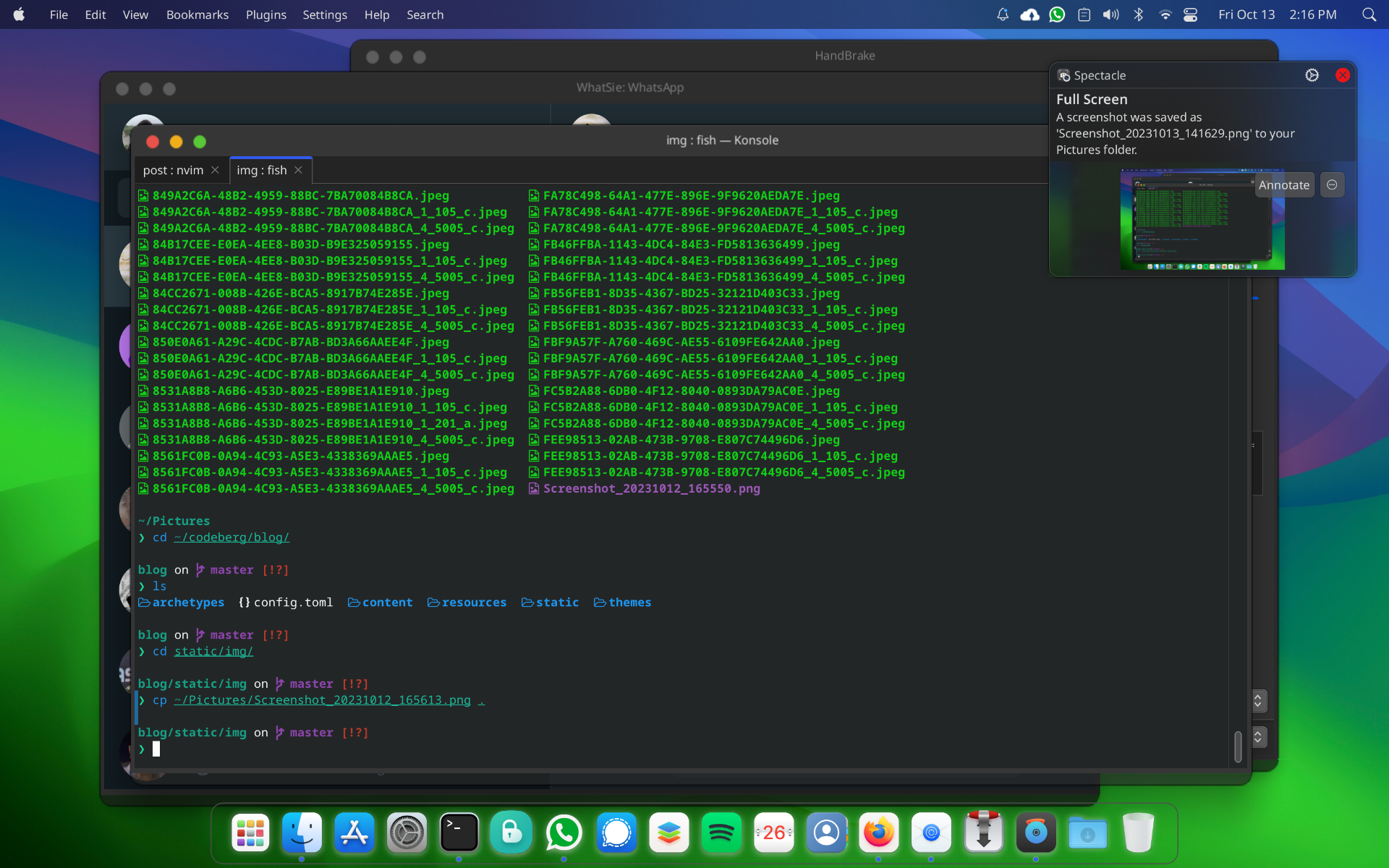This screenshot has width=1389, height=868.
Task: Open WhatsApp from the dock
Action: pyautogui.click(x=564, y=833)
